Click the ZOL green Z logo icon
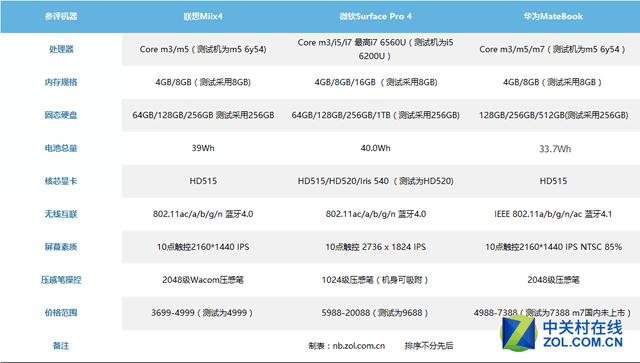 coord(518,333)
